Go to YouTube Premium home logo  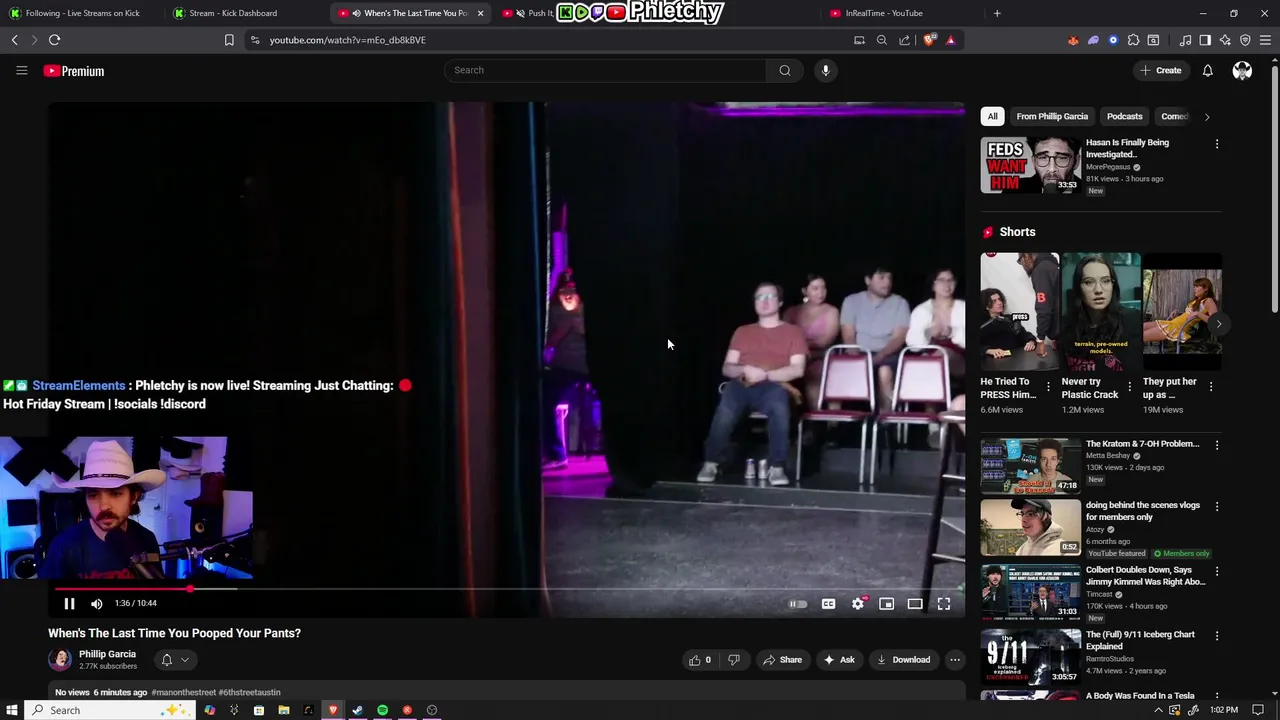point(74,71)
